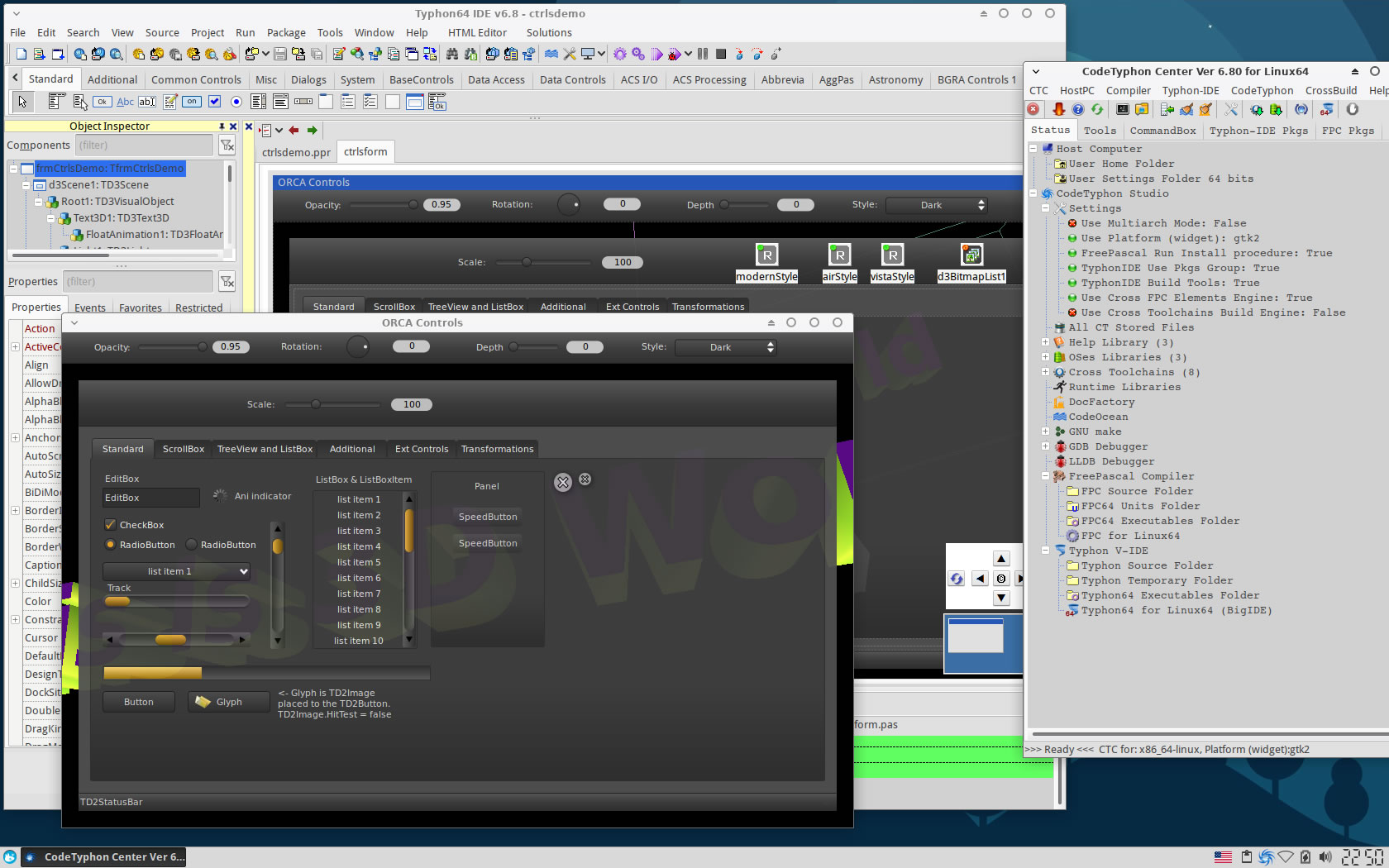Image resolution: width=1389 pixels, height=868 pixels.
Task: Pick the TEdit 'ab|' component icon
Action: 147,102
